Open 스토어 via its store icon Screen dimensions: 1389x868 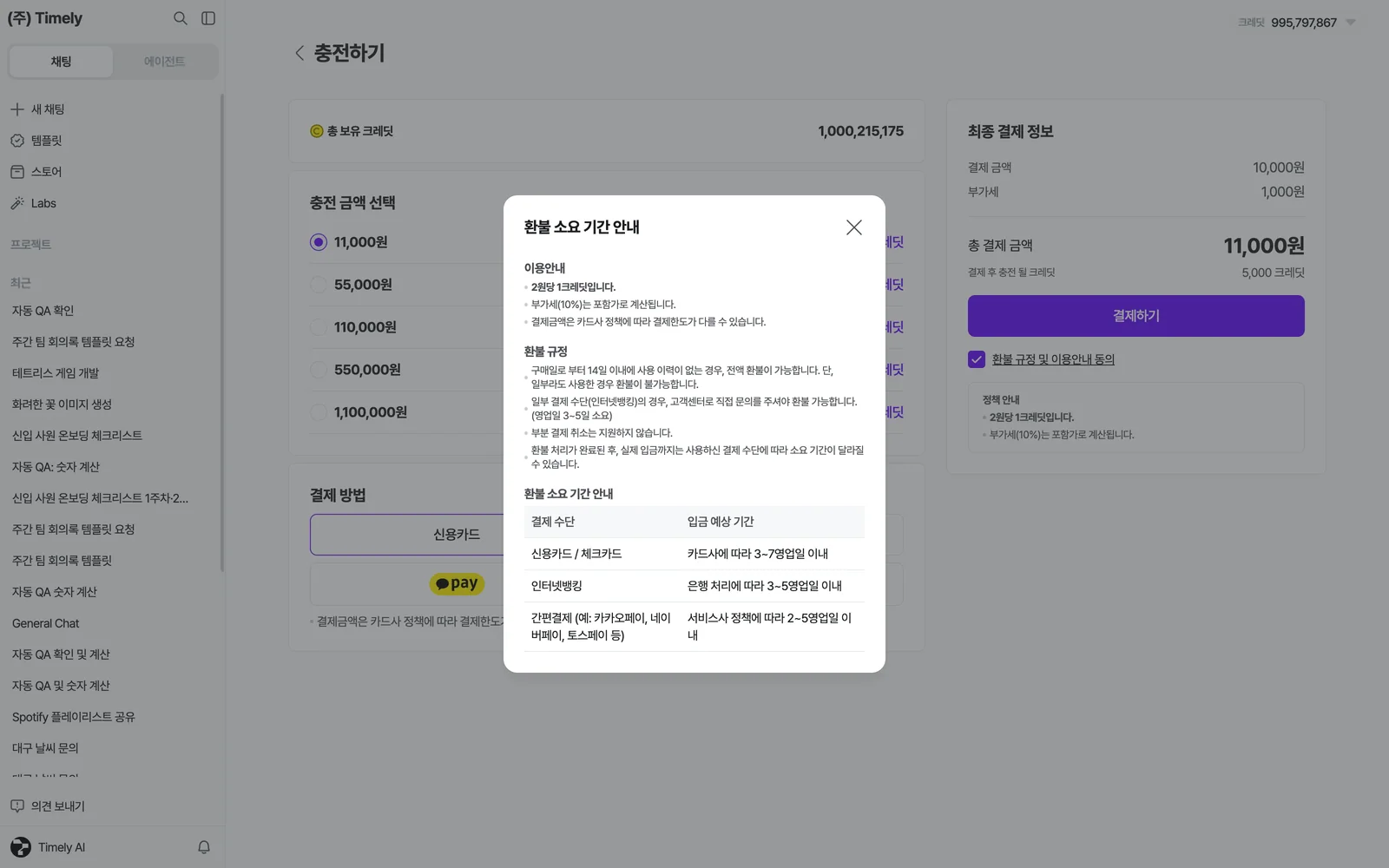click(x=17, y=172)
